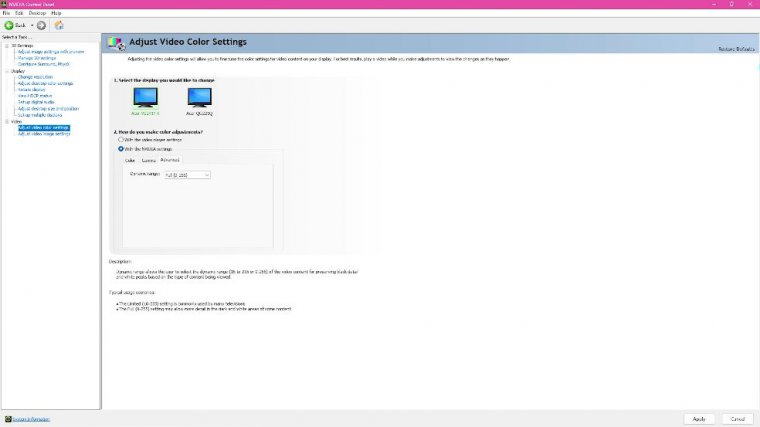This screenshot has height=427, width=760.
Task: Open the Desktop menu
Action: coord(37,13)
